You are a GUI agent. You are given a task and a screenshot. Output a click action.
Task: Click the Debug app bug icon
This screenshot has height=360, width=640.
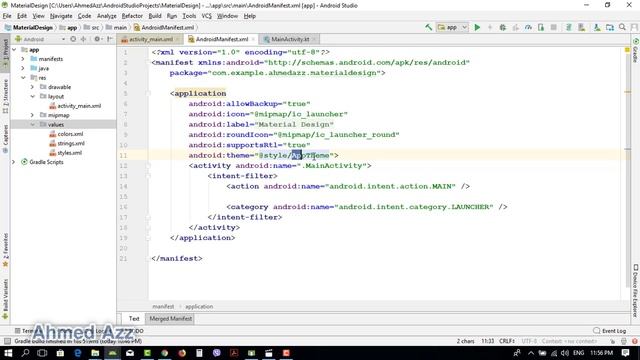point(502,27)
